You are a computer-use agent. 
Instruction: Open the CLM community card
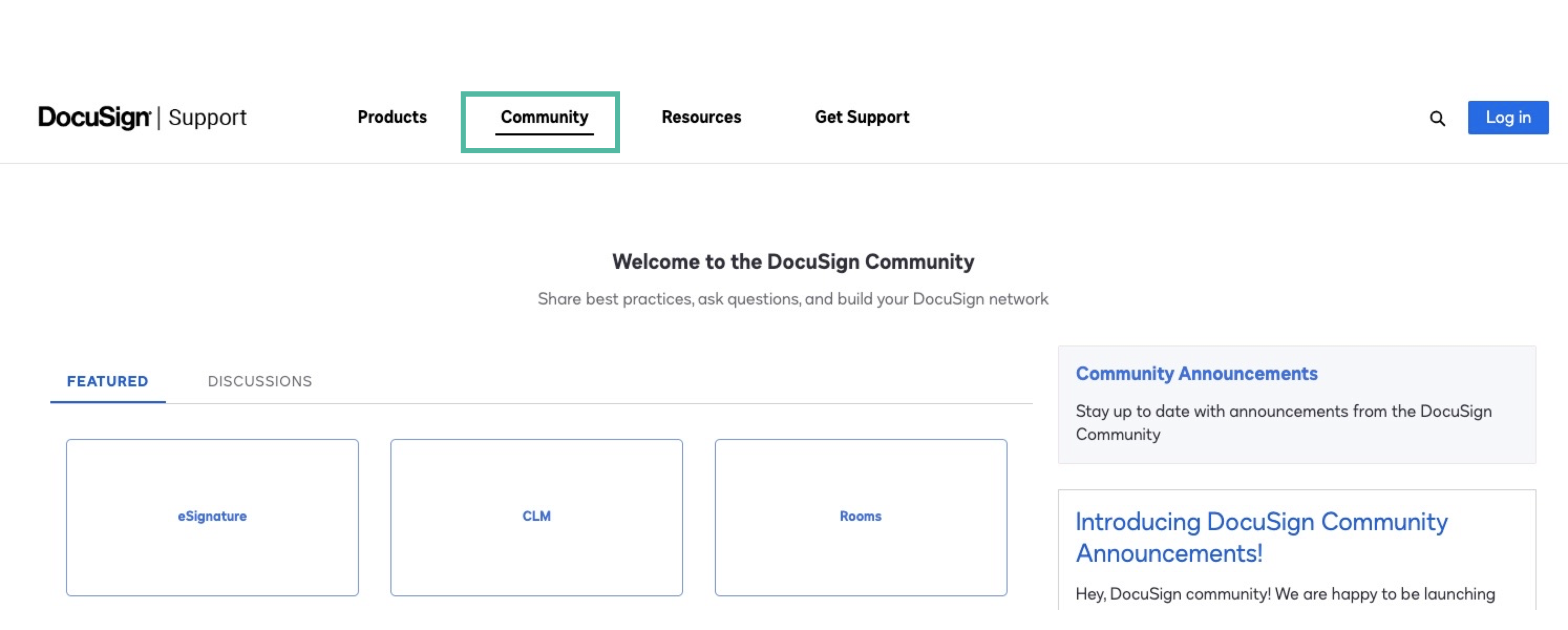(x=536, y=517)
